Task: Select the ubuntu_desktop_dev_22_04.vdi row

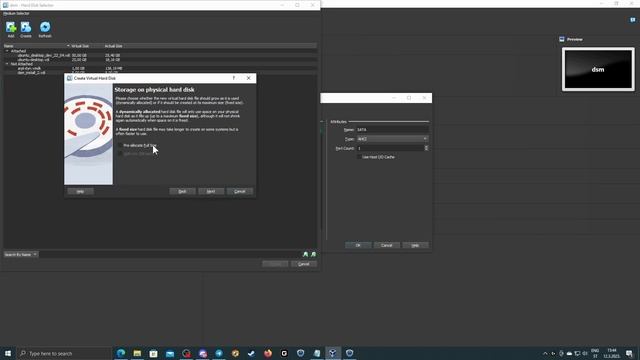Action: (160, 55)
